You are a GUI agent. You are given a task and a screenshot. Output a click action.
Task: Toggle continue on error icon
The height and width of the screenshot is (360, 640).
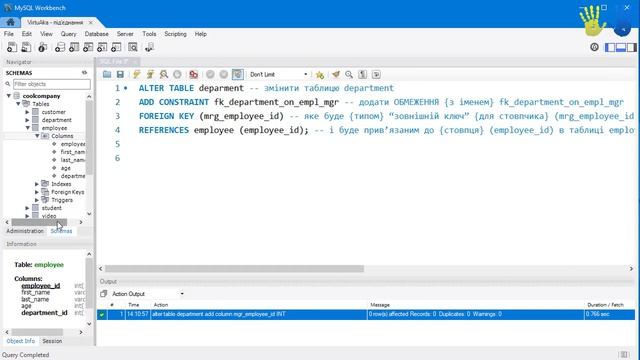(x=193, y=74)
